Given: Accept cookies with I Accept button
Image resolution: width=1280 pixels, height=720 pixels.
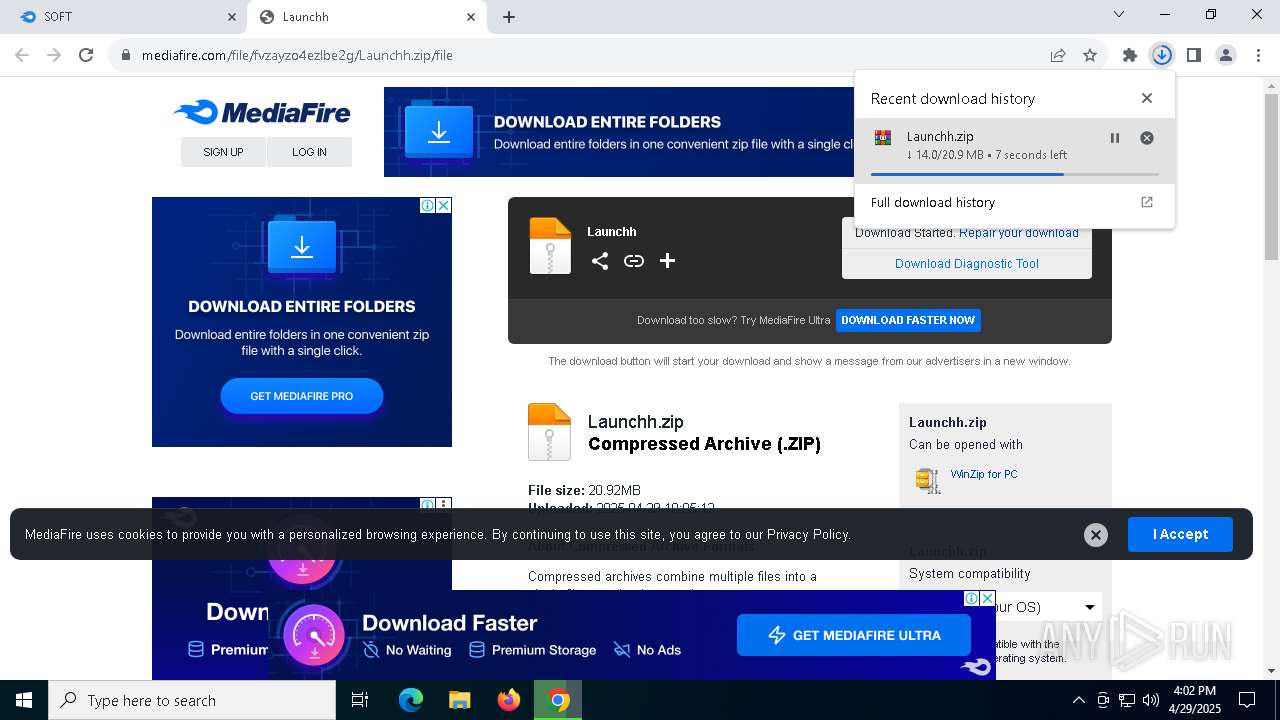Looking at the screenshot, I should [1180, 534].
